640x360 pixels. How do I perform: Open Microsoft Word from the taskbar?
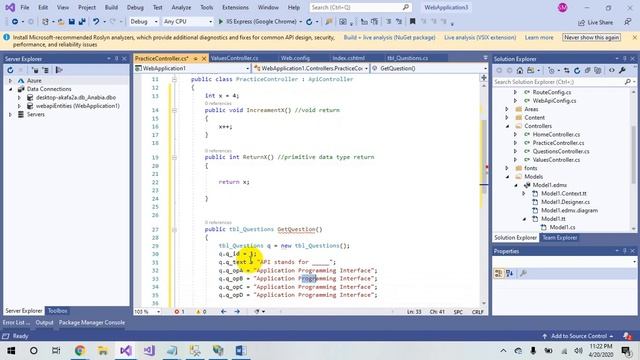point(241,351)
